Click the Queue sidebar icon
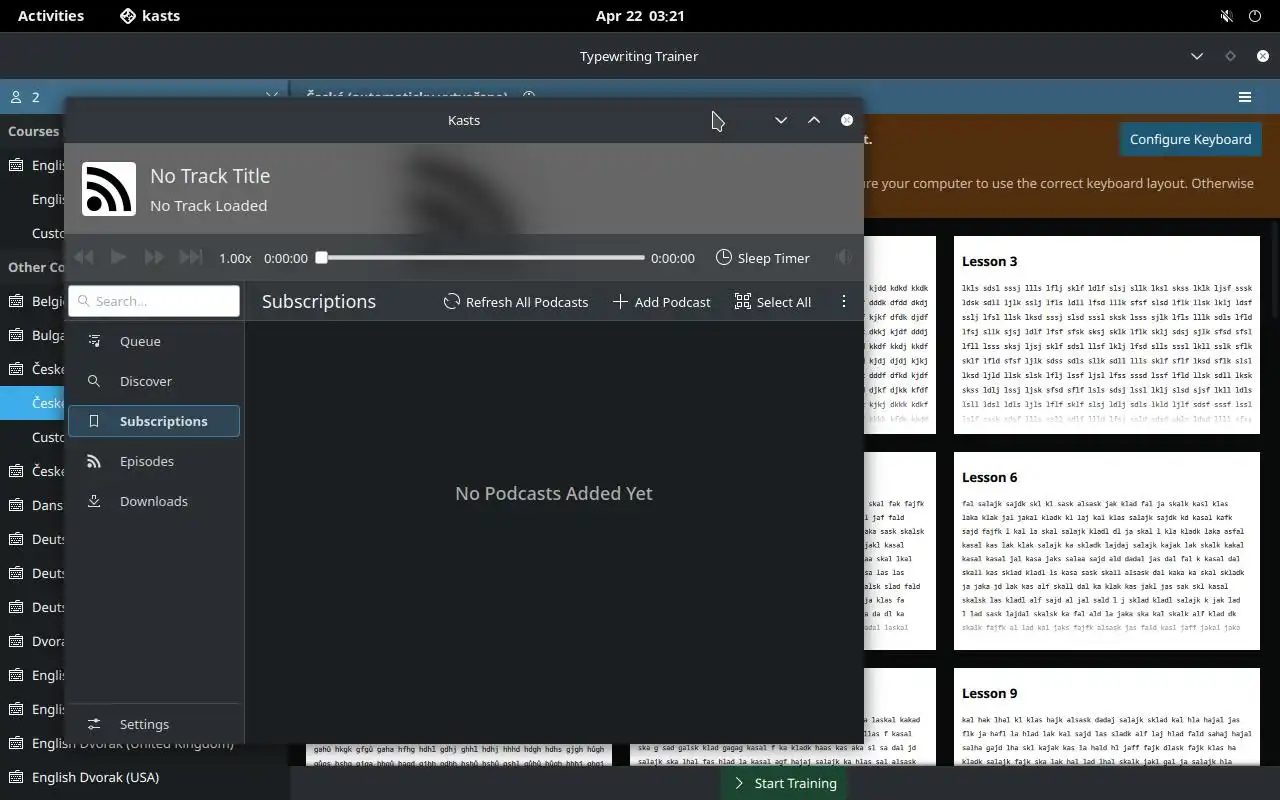 94,341
